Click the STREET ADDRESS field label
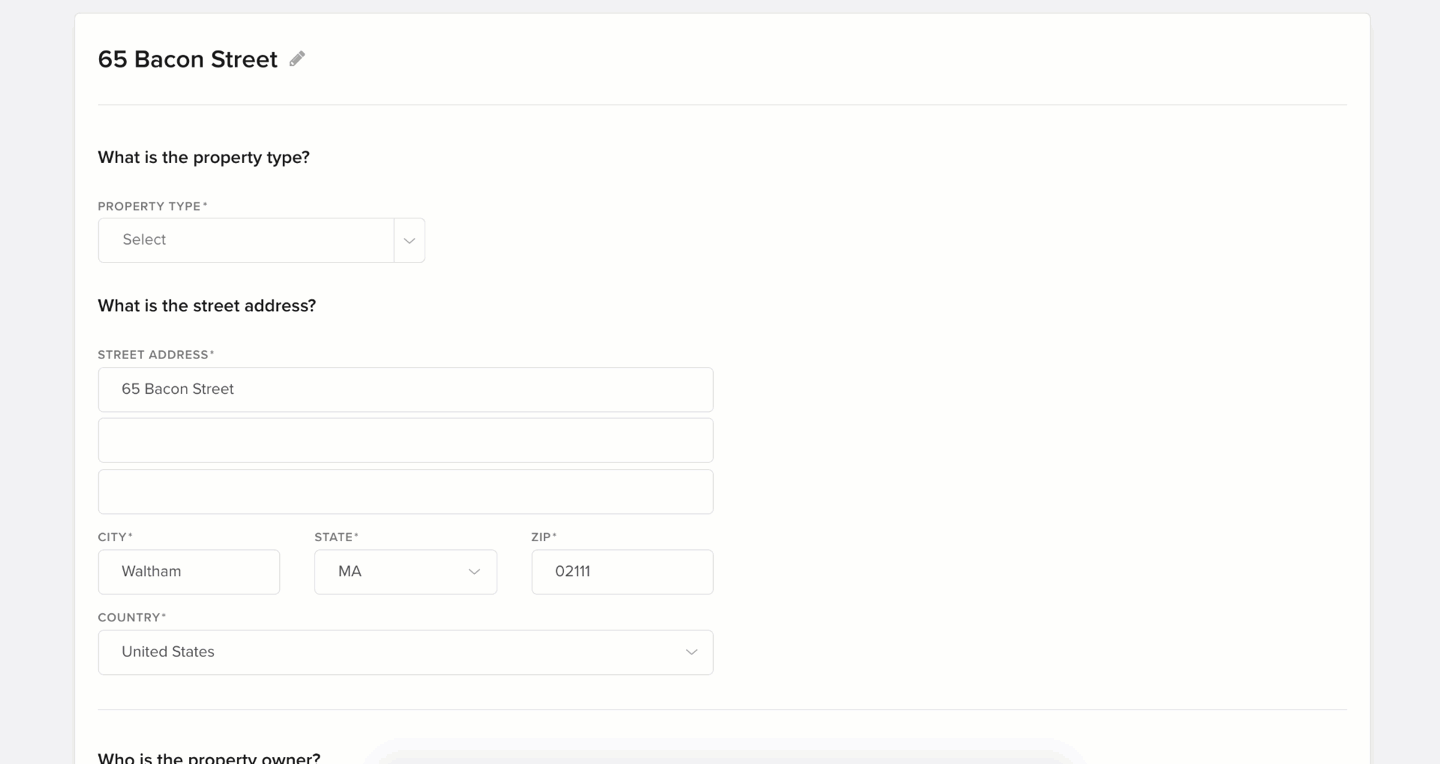1440x764 pixels. (156, 354)
